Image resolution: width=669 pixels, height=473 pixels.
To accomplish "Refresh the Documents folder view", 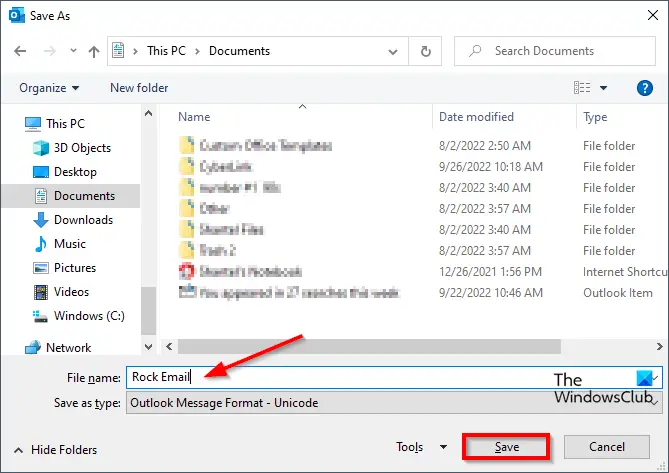I will [425, 51].
